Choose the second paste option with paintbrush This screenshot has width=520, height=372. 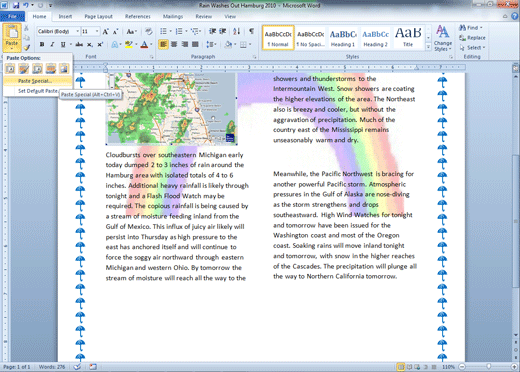(x=24, y=69)
